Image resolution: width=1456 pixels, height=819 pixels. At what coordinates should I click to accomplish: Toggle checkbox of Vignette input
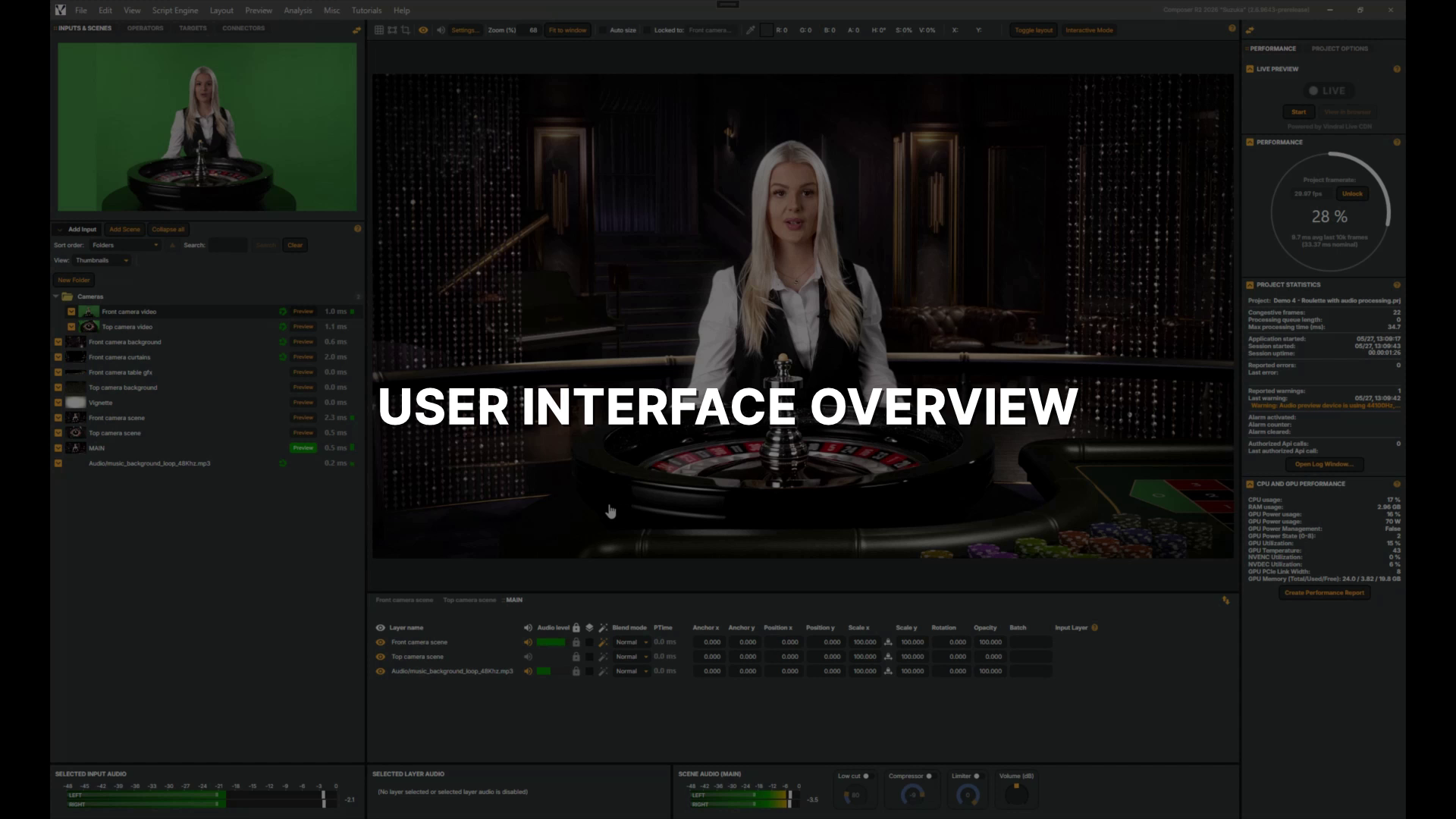click(58, 403)
